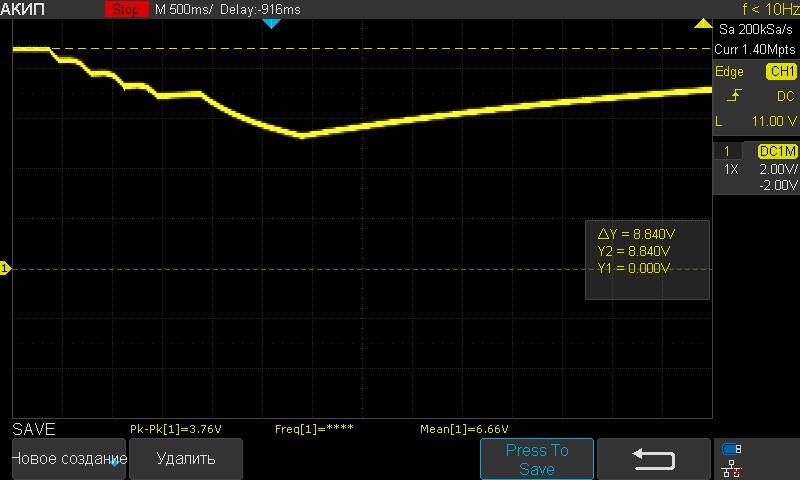This screenshot has height=480, width=800.
Task: Click the channel 1 ground level marker
Action: click(x=5, y=269)
